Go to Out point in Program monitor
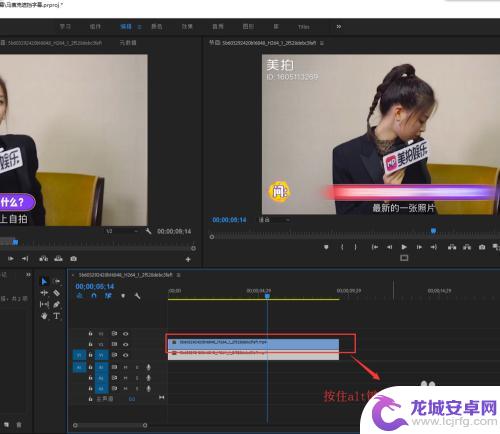Screen dimensions: 500x434 (x=434, y=247)
